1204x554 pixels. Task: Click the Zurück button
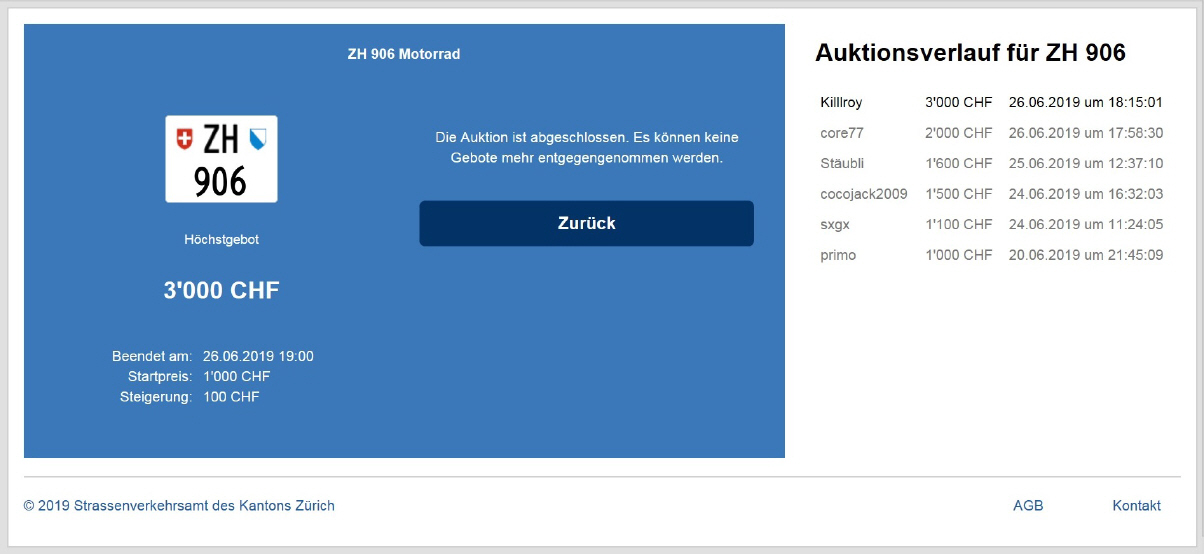tap(586, 223)
